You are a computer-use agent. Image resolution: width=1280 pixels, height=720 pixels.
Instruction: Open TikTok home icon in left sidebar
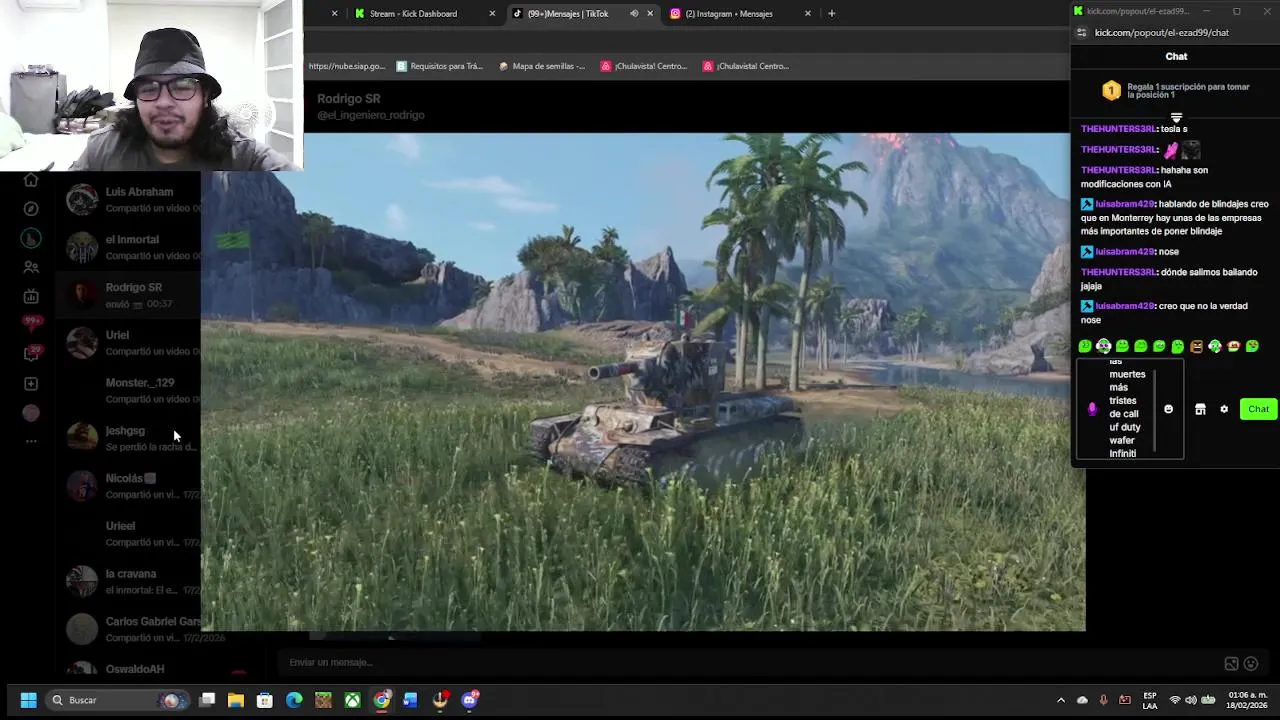point(31,180)
